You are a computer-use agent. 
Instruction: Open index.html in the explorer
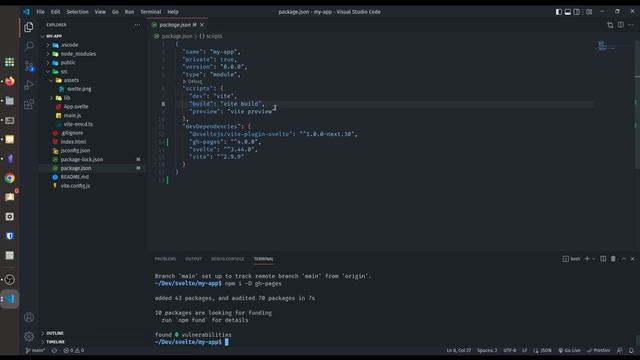73,142
